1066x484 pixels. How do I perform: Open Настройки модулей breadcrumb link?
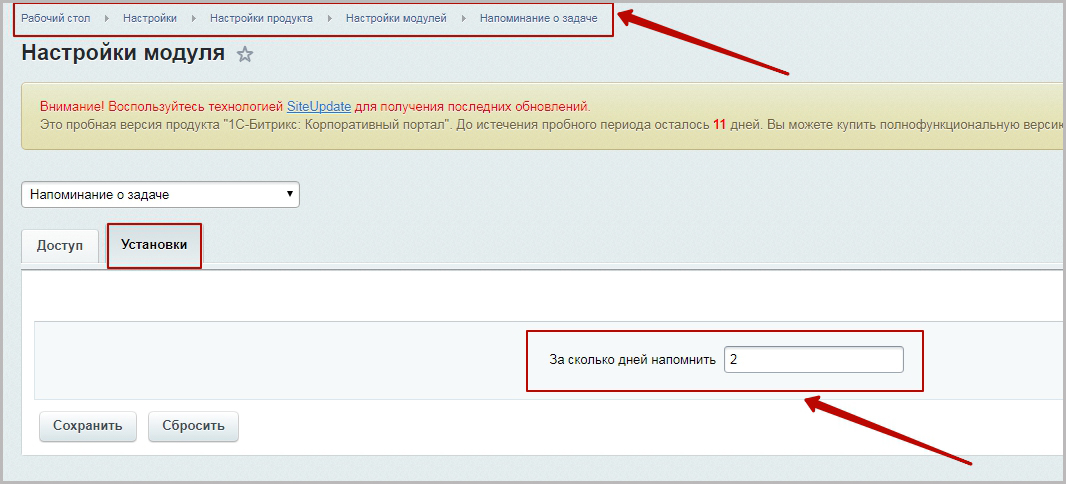pyautogui.click(x=396, y=18)
